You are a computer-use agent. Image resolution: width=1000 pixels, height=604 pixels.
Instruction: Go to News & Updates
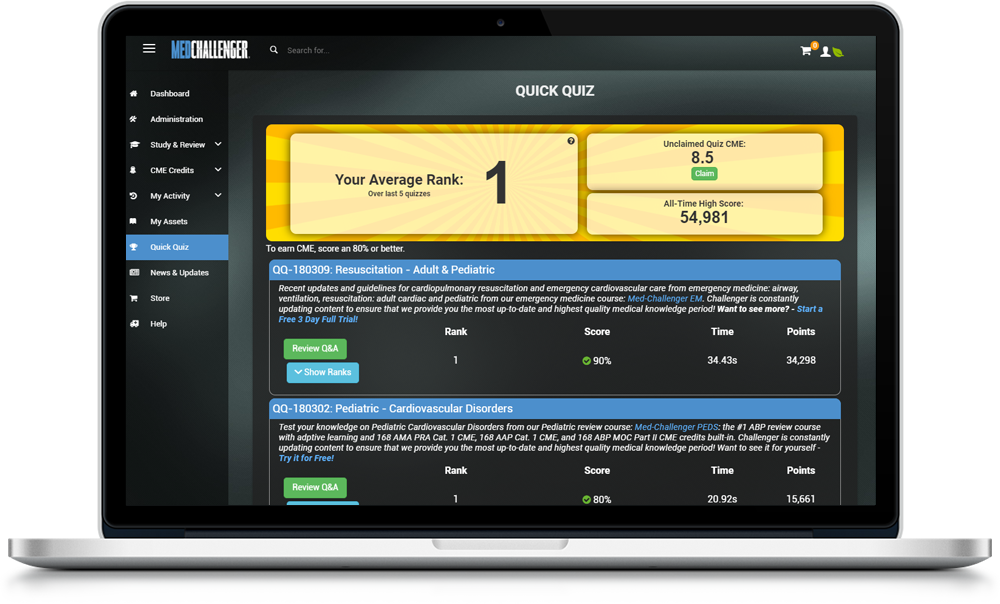point(177,272)
